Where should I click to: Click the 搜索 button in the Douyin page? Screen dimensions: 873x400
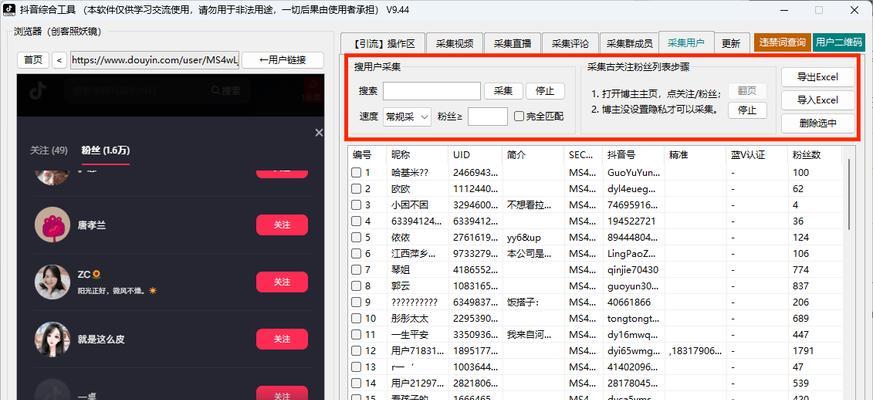pyautogui.click(x=225, y=91)
